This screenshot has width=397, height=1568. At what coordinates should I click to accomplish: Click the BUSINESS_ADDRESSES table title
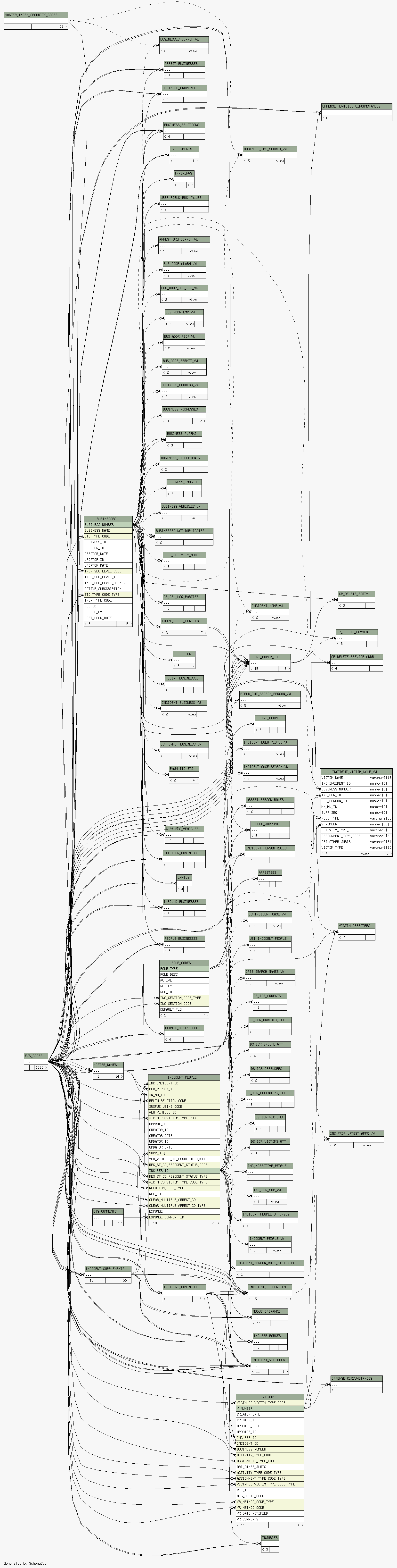click(x=184, y=410)
